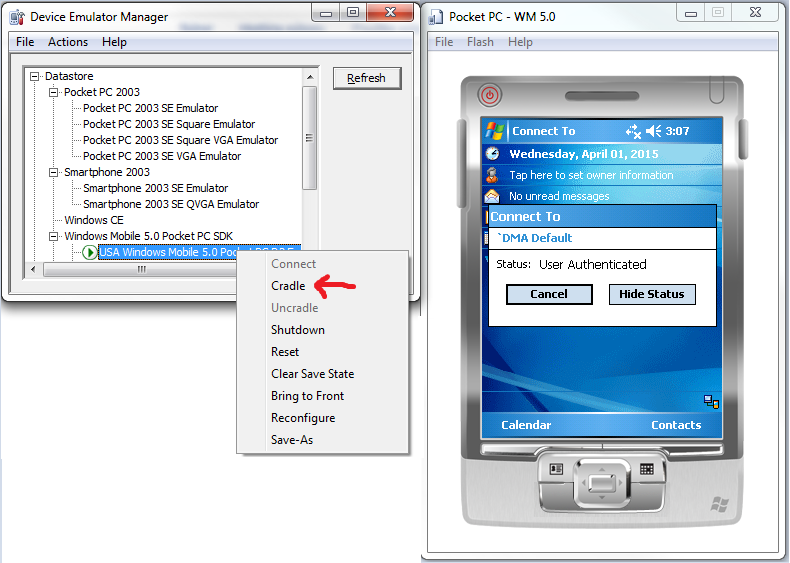Choose Shutdown from the context menu
This screenshot has height=563, width=790.
pos(298,330)
